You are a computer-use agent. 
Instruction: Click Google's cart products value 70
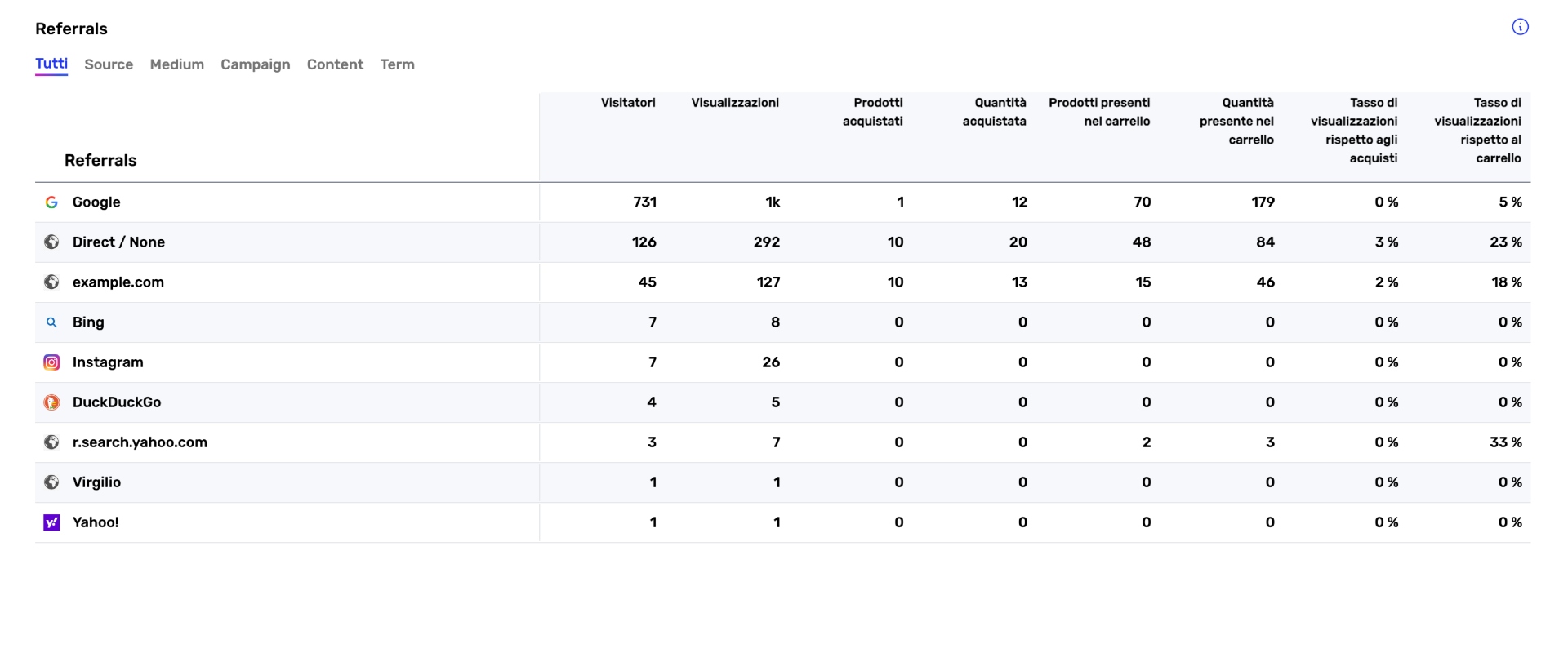pos(1143,202)
